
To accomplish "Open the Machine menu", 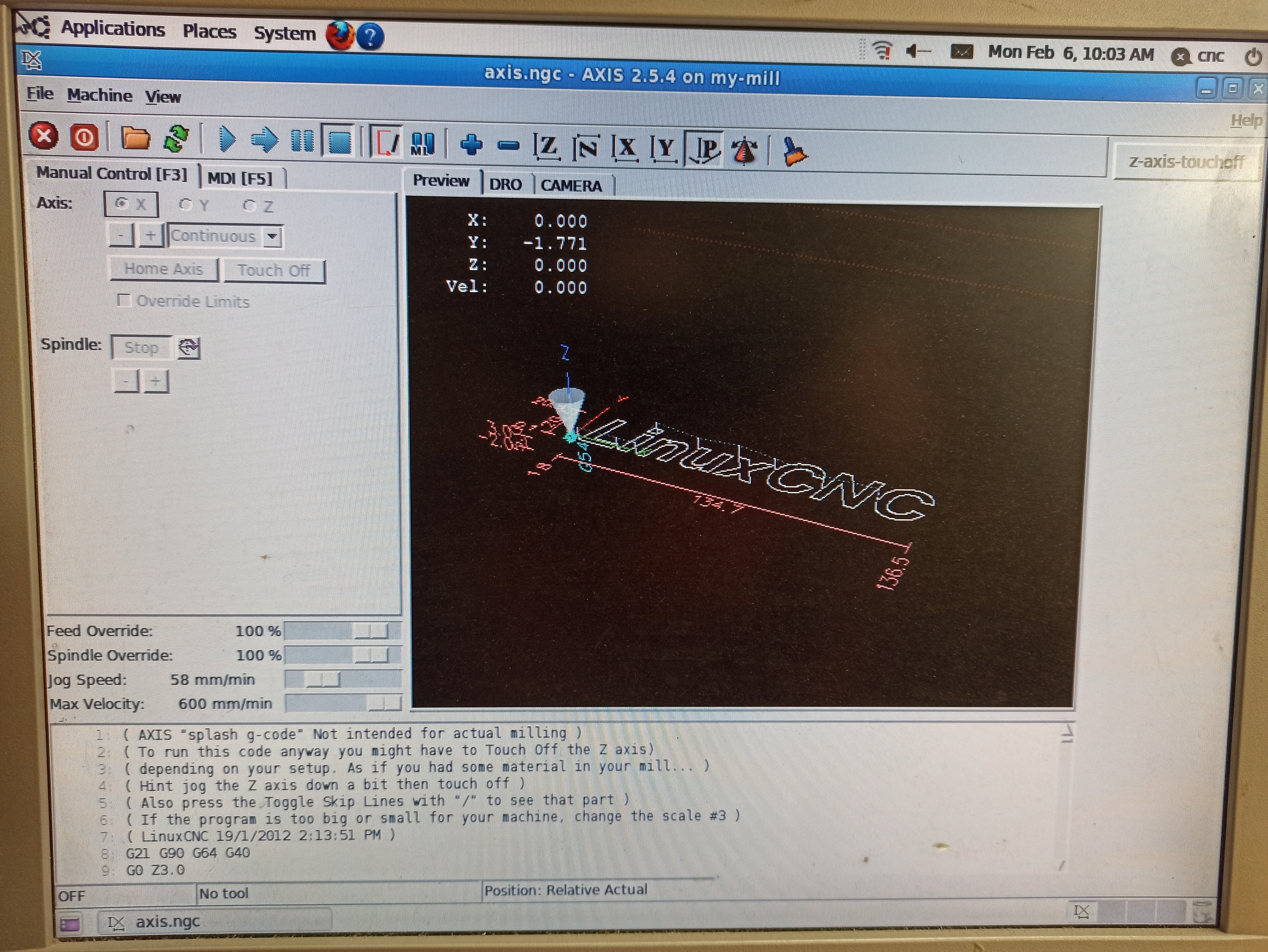I will coord(99,95).
